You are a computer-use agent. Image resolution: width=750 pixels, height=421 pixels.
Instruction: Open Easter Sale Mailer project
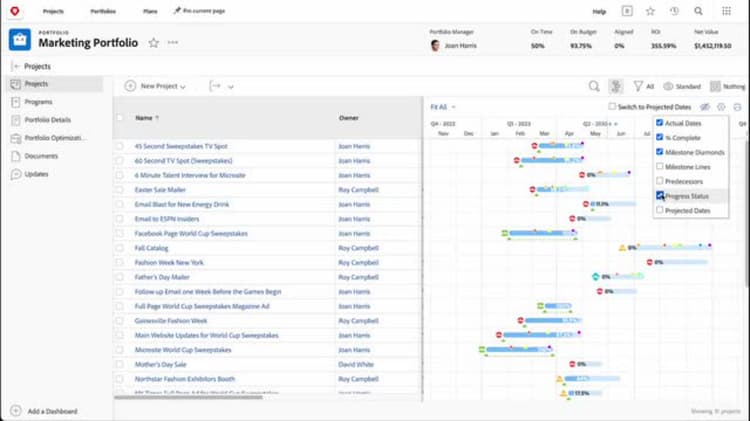[x=160, y=189]
